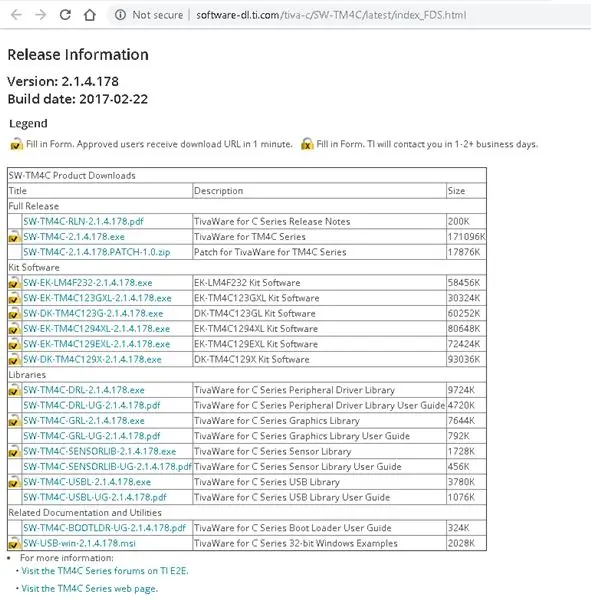Click legend lock icon with check mark
Image resolution: width=591 pixels, height=600 pixels.
tap(16, 144)
